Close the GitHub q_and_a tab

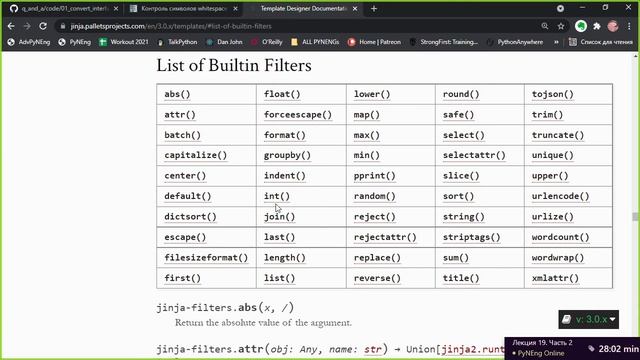(116, 9)
